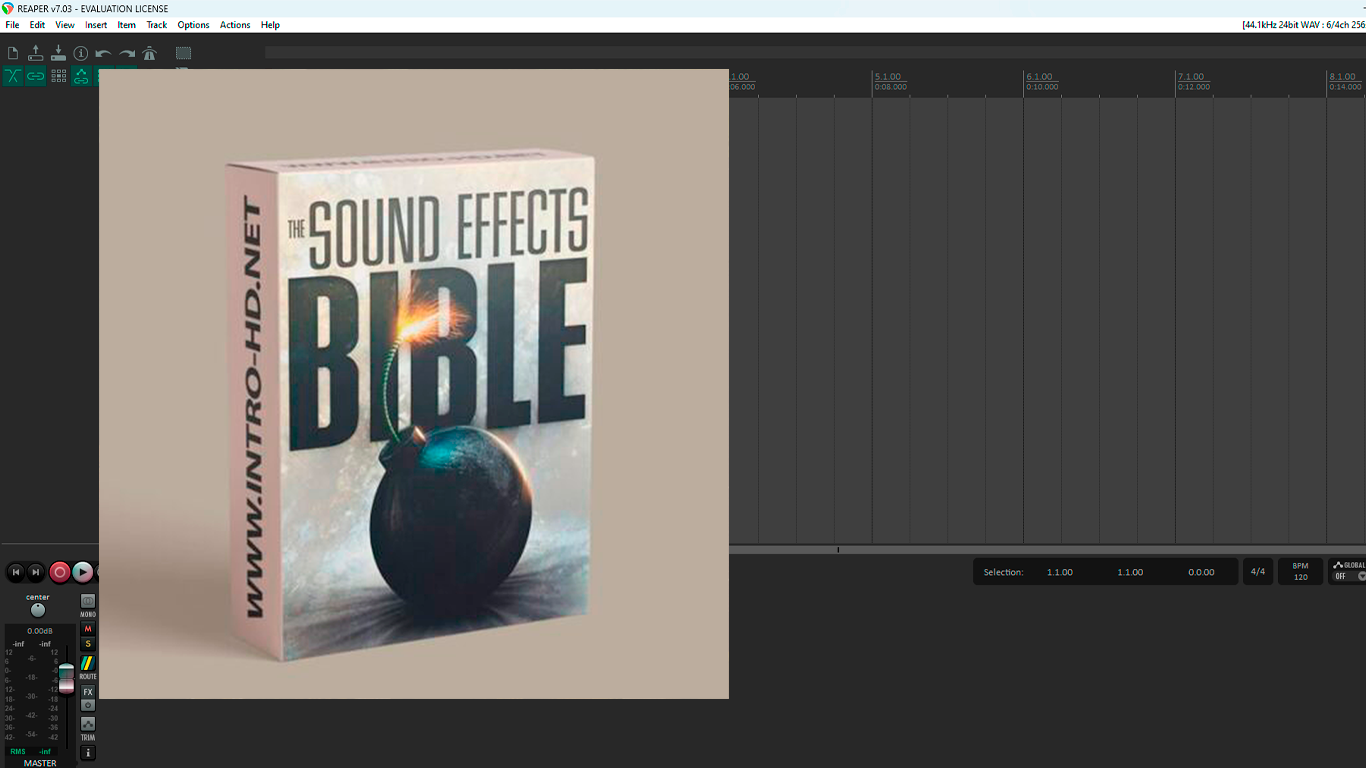1366x768 pixels.
Task: Click the Play button in transport
Action: (83, 572)
